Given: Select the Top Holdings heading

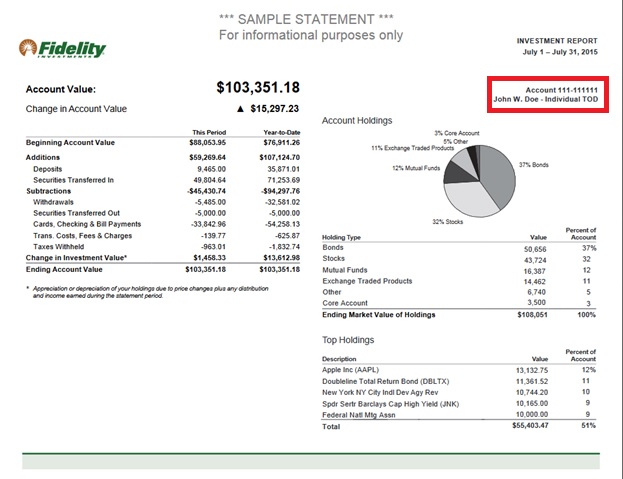Looking at the screenshot, I should click(x=347, y=340).
